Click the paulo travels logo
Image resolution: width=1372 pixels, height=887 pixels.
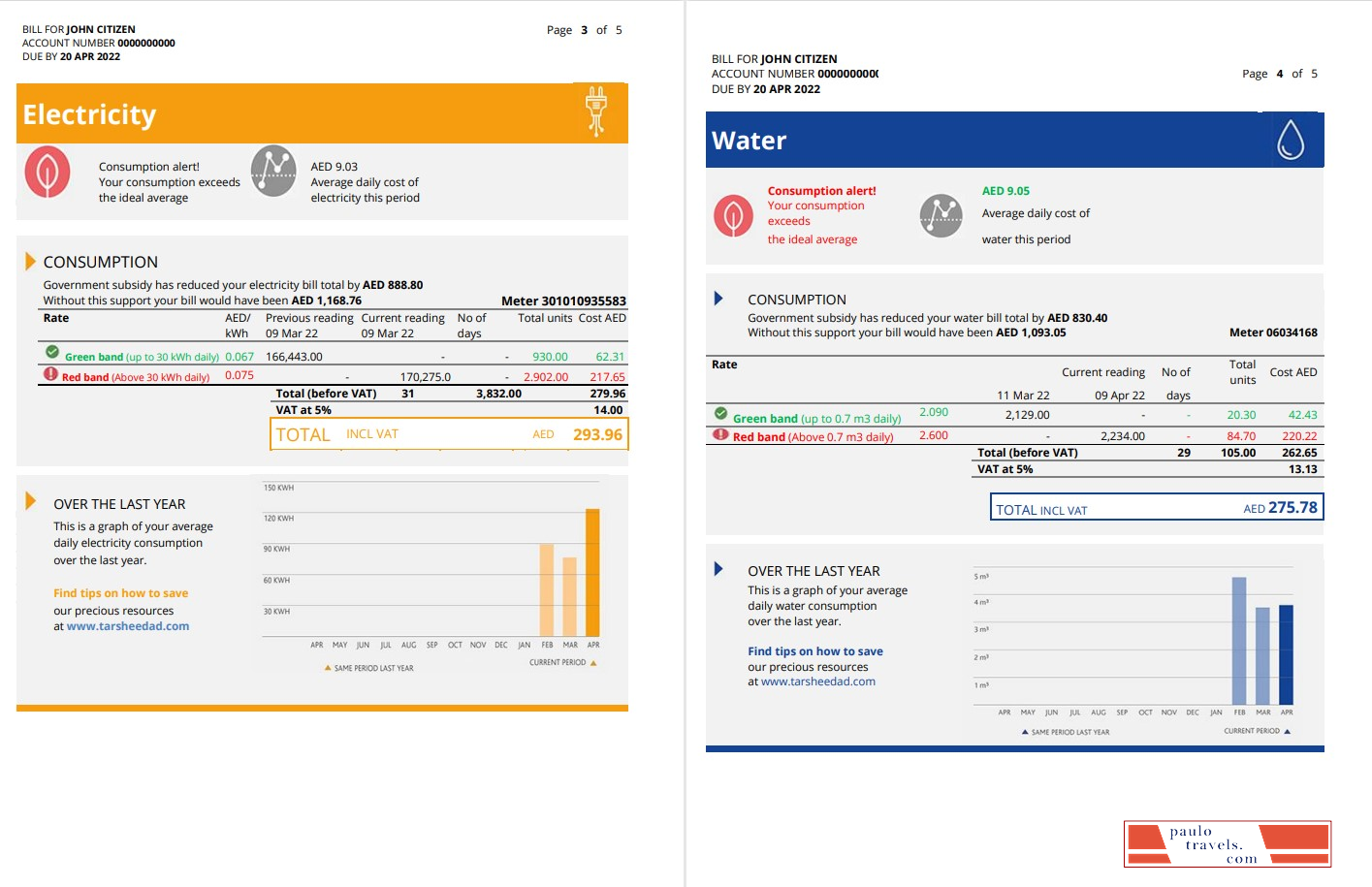(1226, 842)
